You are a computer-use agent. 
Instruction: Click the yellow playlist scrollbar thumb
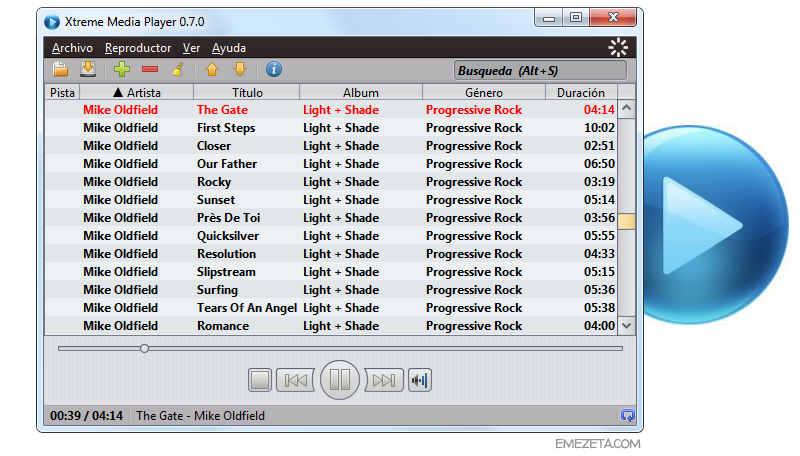627,221
